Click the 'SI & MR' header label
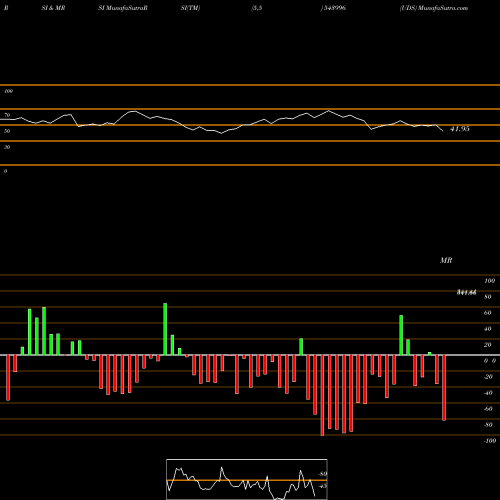Screen dimensions: 500x500 coord(53,8)
